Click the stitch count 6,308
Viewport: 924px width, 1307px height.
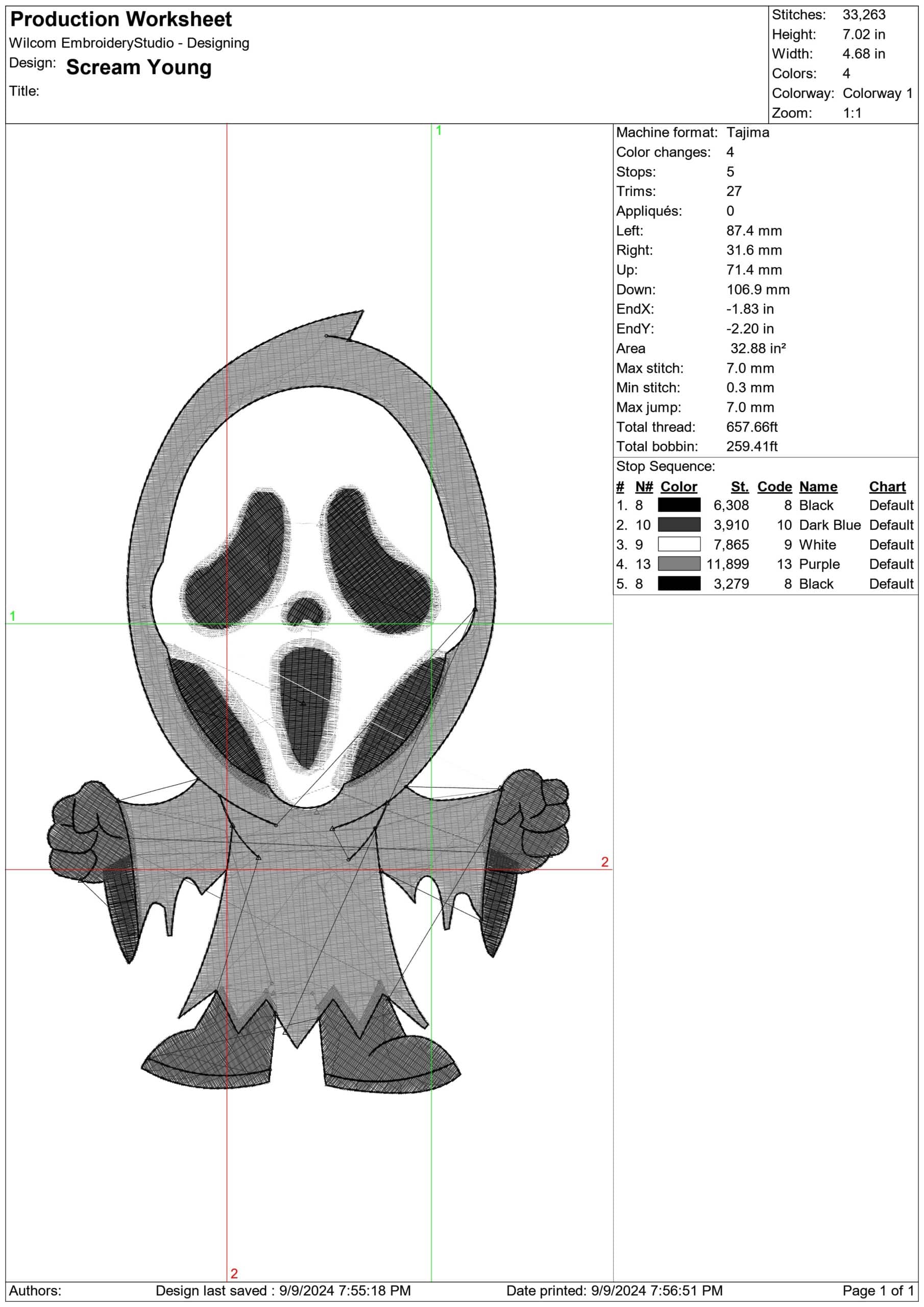pyautogui.click(x=731, y=505)
